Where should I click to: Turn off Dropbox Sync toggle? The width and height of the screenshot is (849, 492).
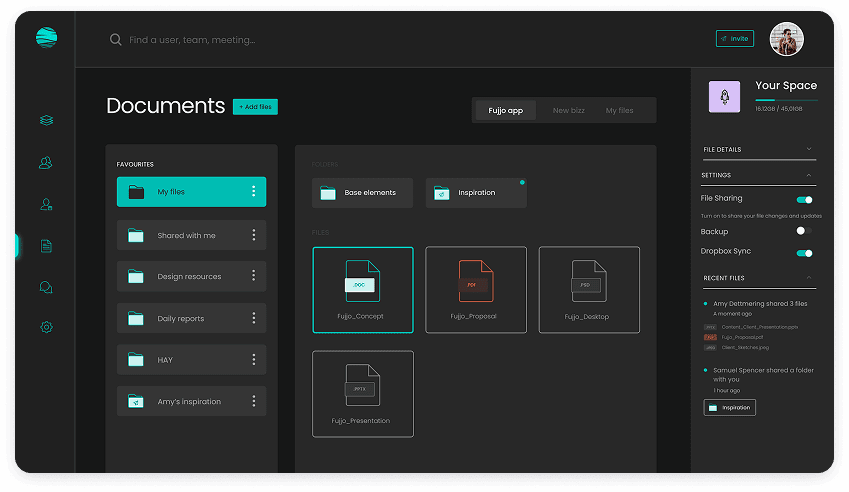(804, 253)
